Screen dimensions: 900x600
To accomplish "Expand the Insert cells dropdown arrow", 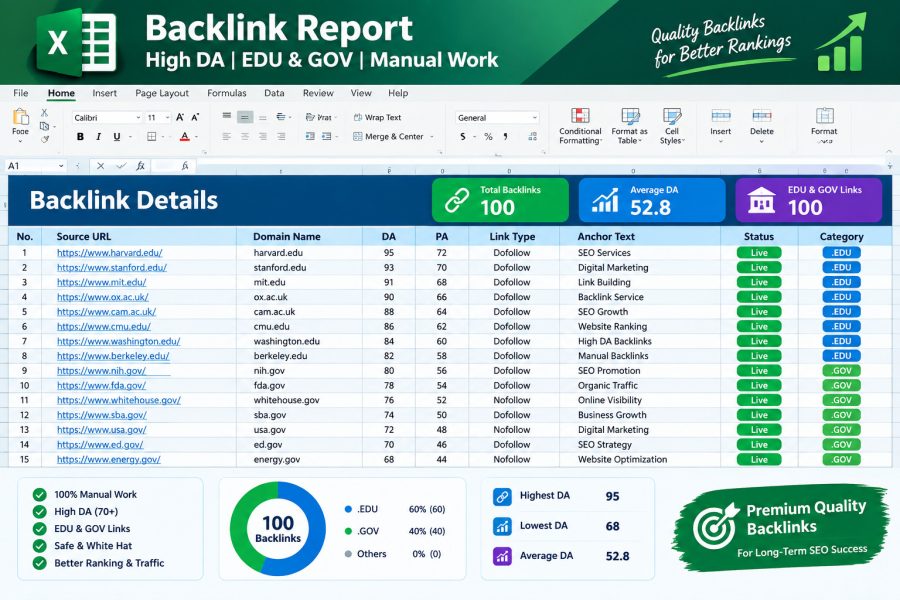I will tap(721, 141).
